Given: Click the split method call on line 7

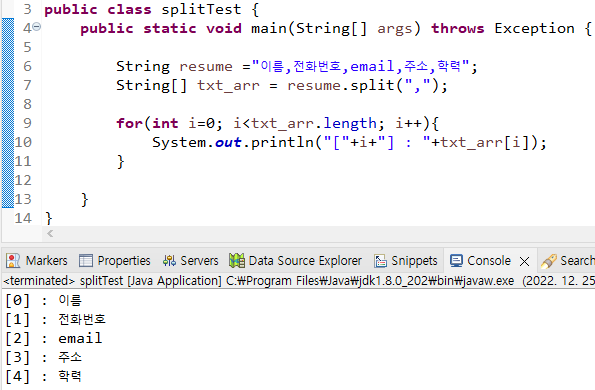Looking at the screenshot, I should 373,85.
